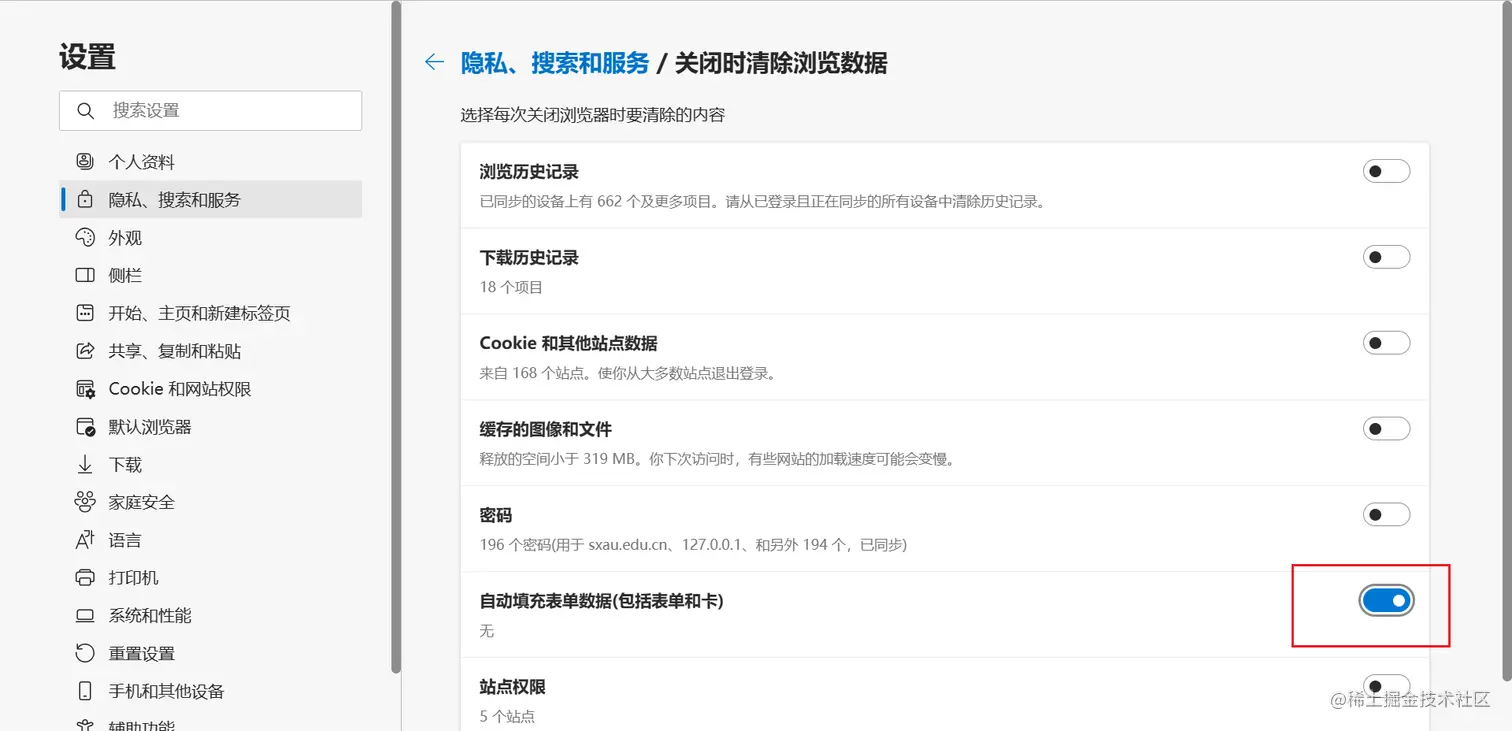Enable the 密码 clearing switch

[x=1386, y=515]
